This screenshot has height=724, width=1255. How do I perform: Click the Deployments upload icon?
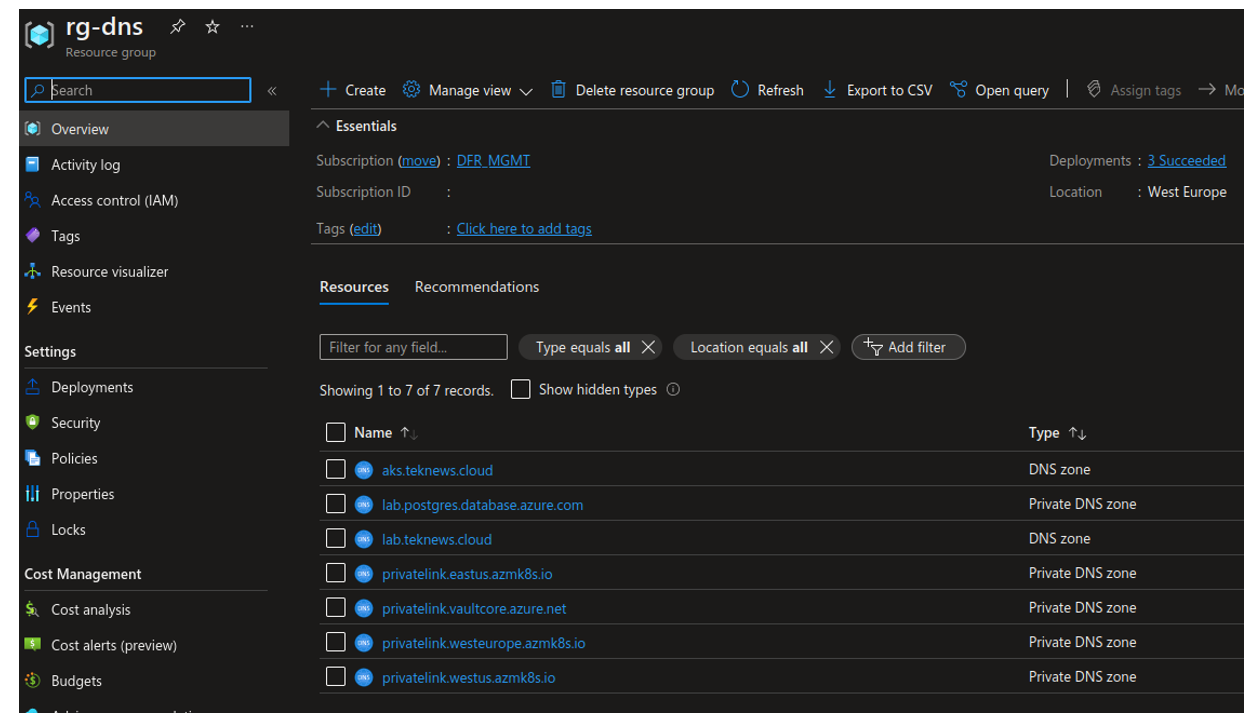click(33, 387)
